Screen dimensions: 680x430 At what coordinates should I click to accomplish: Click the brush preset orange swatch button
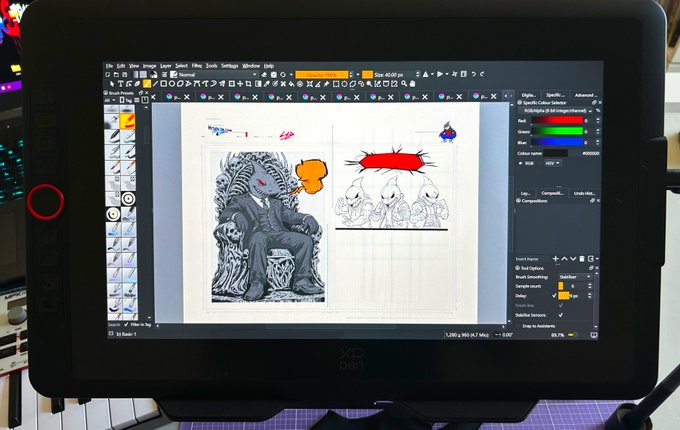(x=367, y=75)
